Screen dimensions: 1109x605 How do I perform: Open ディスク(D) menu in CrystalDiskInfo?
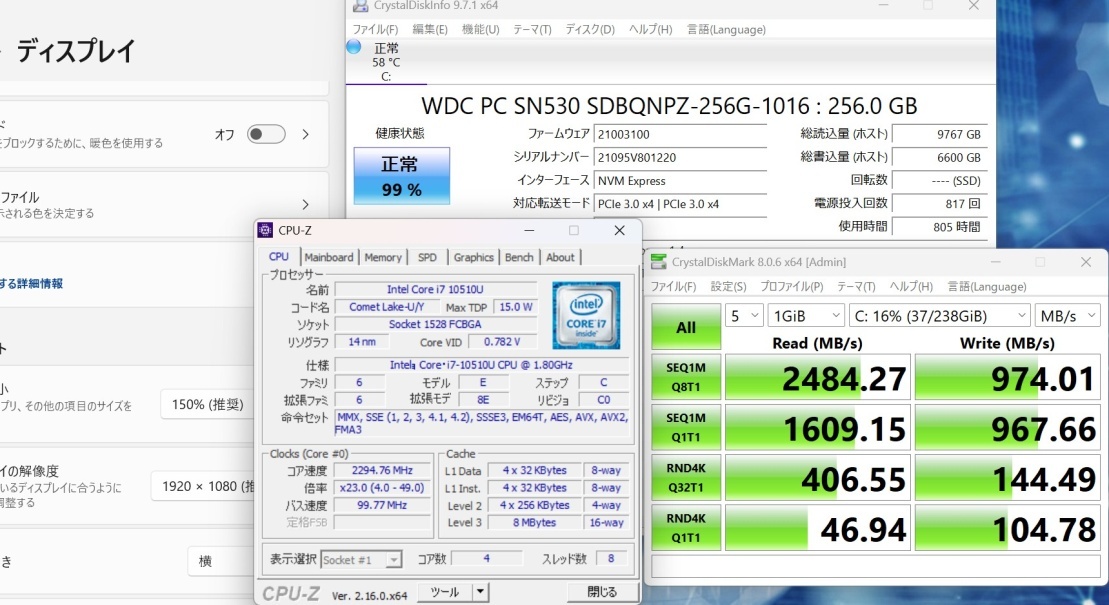[x=590, y=29]
